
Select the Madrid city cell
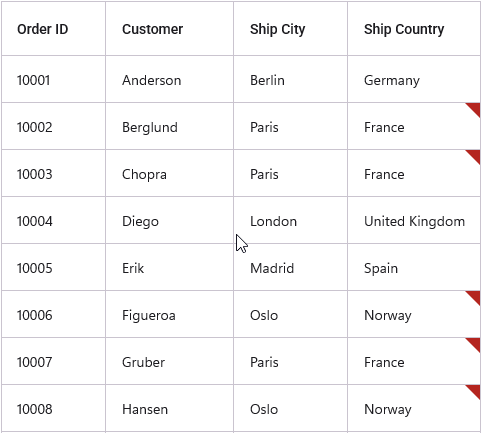(x=290, y=267)
